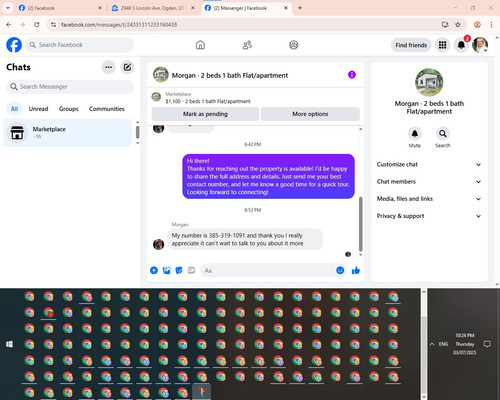500x400 pixels.
Task: Go to the Facebook logo home
Action: (14, 45)
